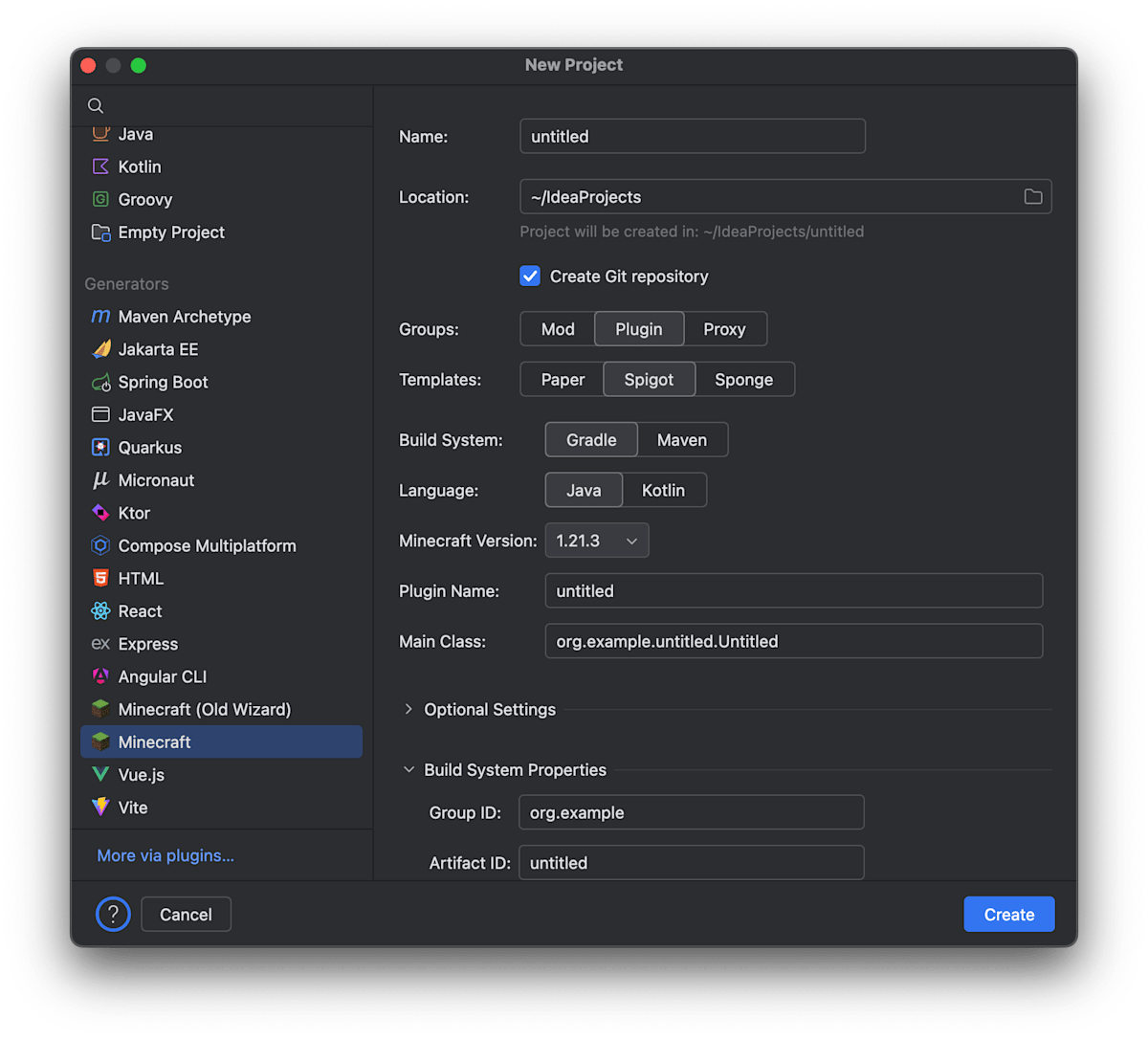Click the Angular CLI icon
The width and height of the screenshot is (1148, 1040).
point(100,676)
